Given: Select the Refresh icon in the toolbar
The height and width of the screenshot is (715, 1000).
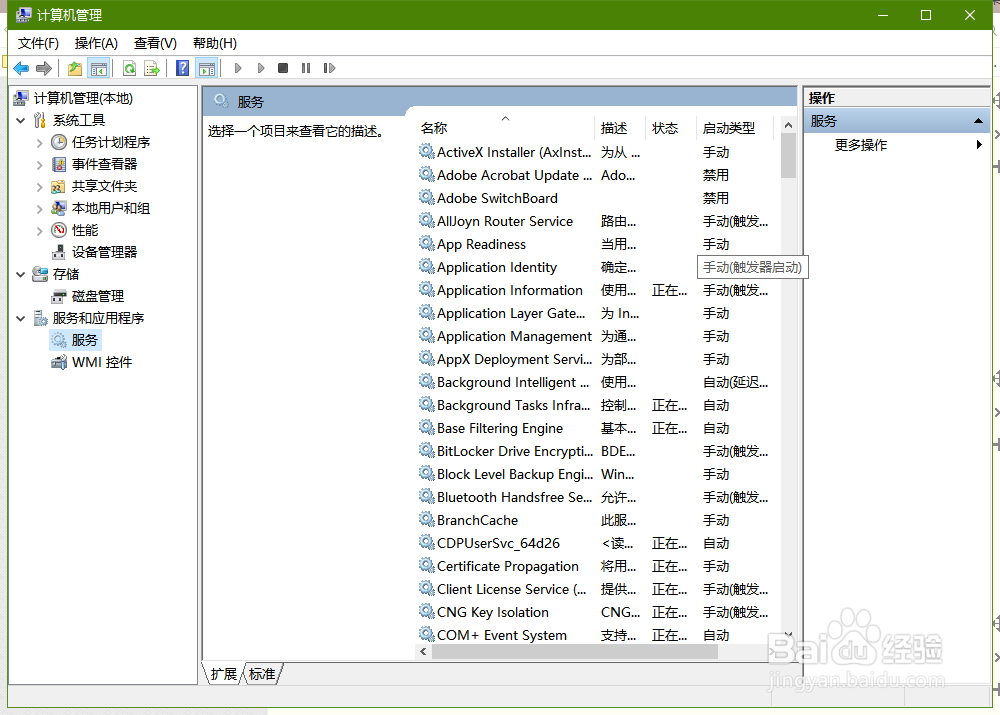Looking at the screenshot, I should [x=128, y=67].
